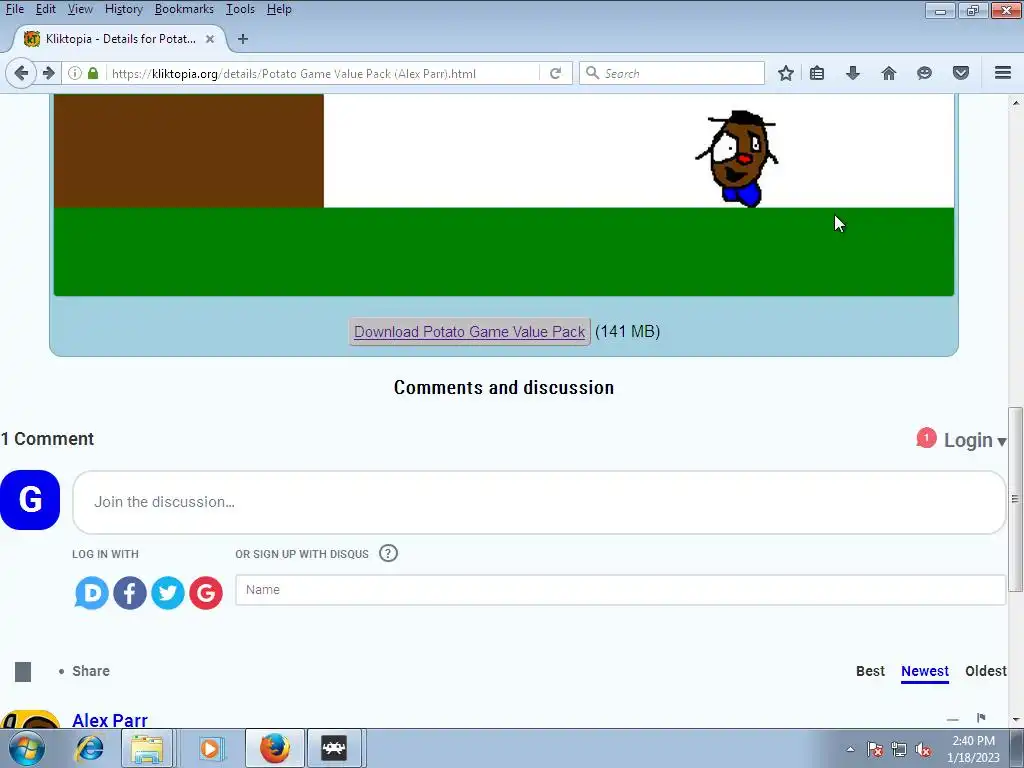Viewport: 1024px width, 768px height.
Task: Switch to Firefox on the taskbar
Action: 274,748
